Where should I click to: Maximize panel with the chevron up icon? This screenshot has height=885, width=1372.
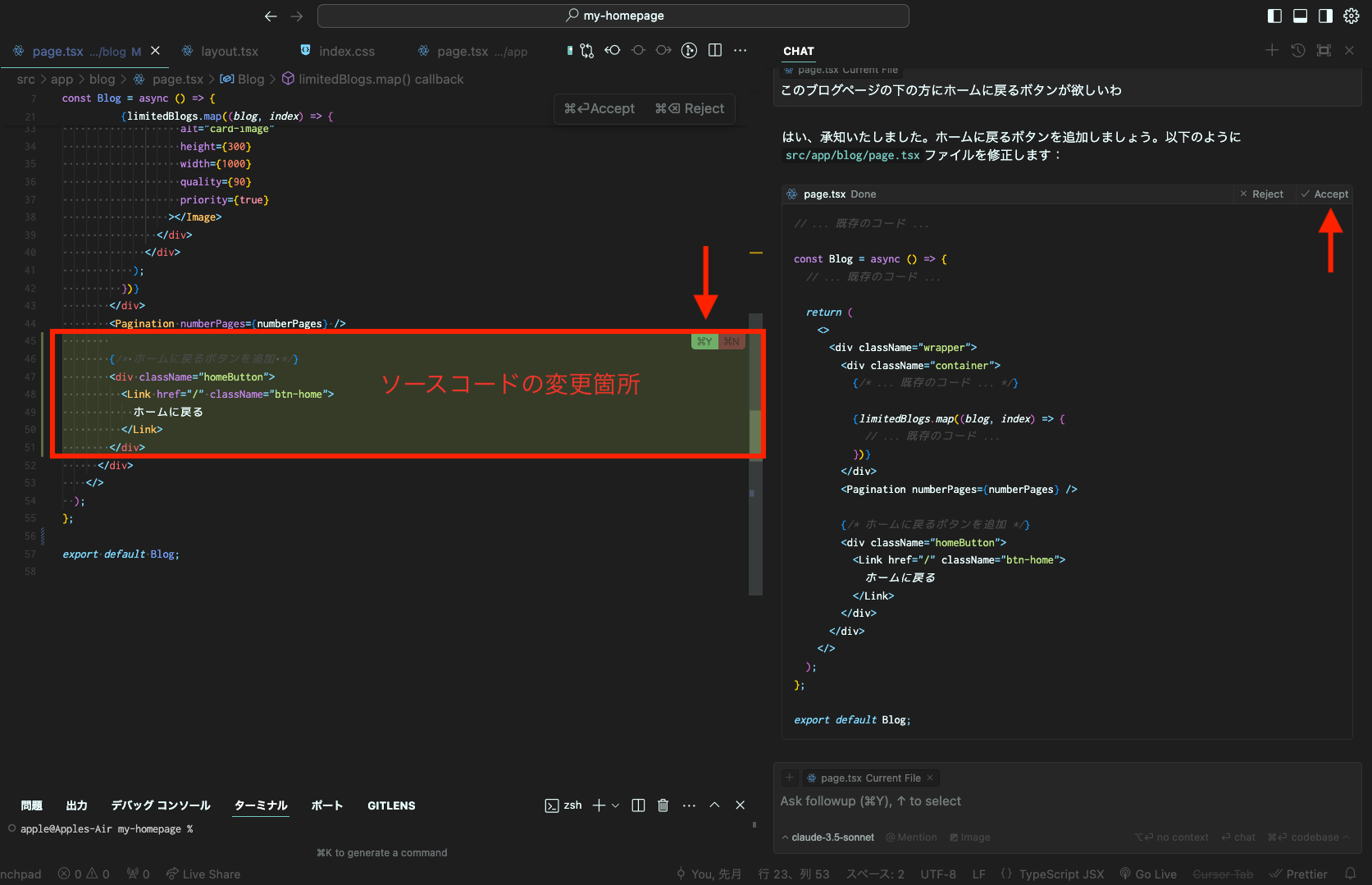click(714, 805)
